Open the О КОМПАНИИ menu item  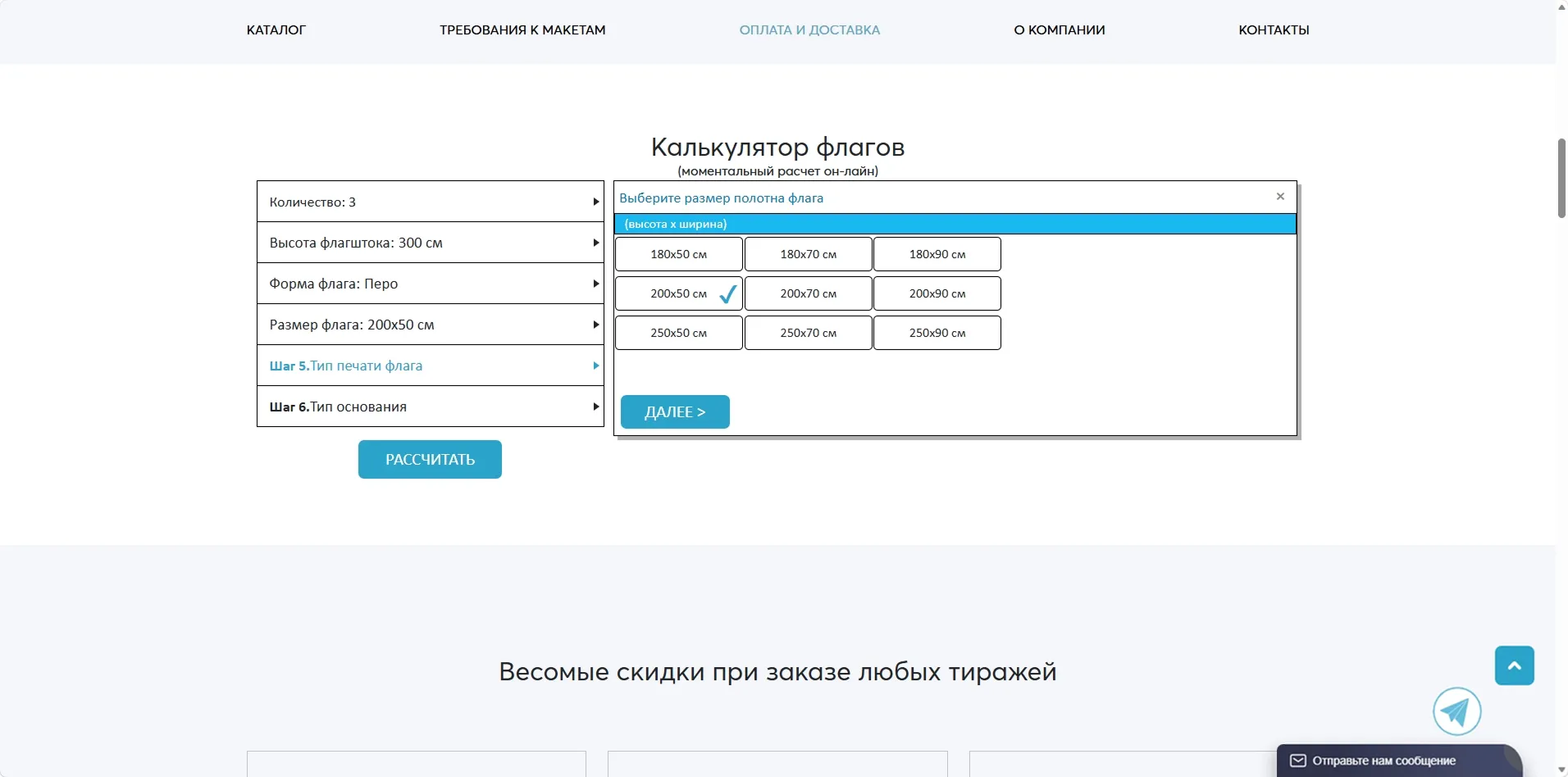1060,30
